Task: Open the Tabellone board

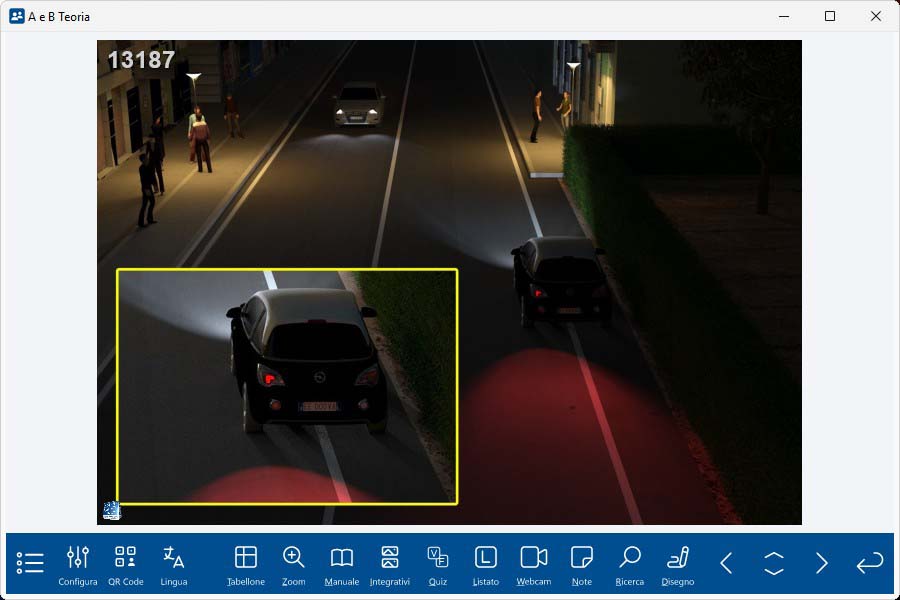Action: pos(246,564)
